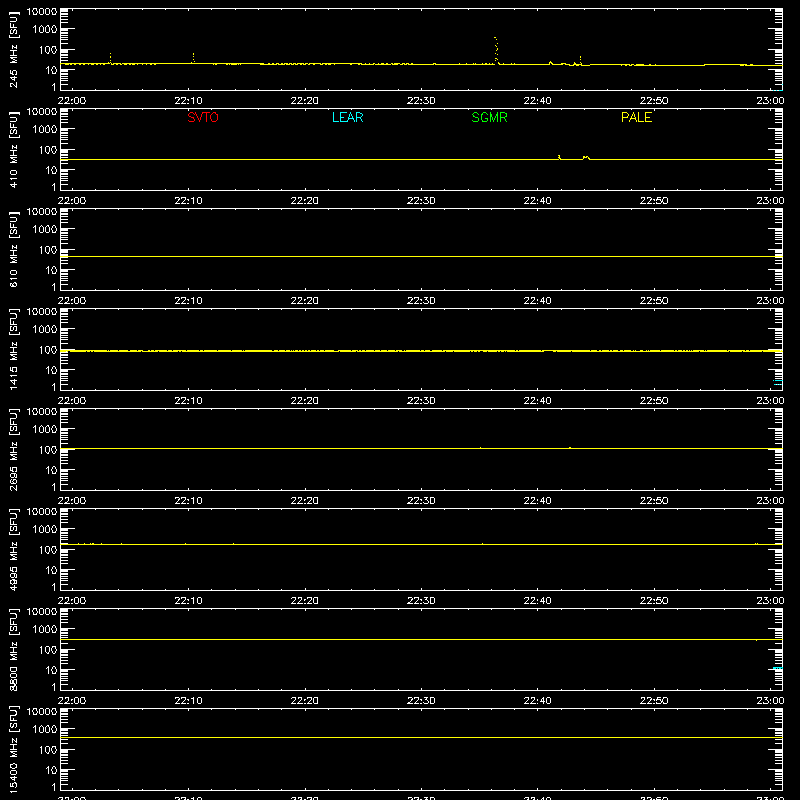Click the 22:00 label under the 1415 MHz panel
This screenshot has height=800, width=800.
click(72, 401)
